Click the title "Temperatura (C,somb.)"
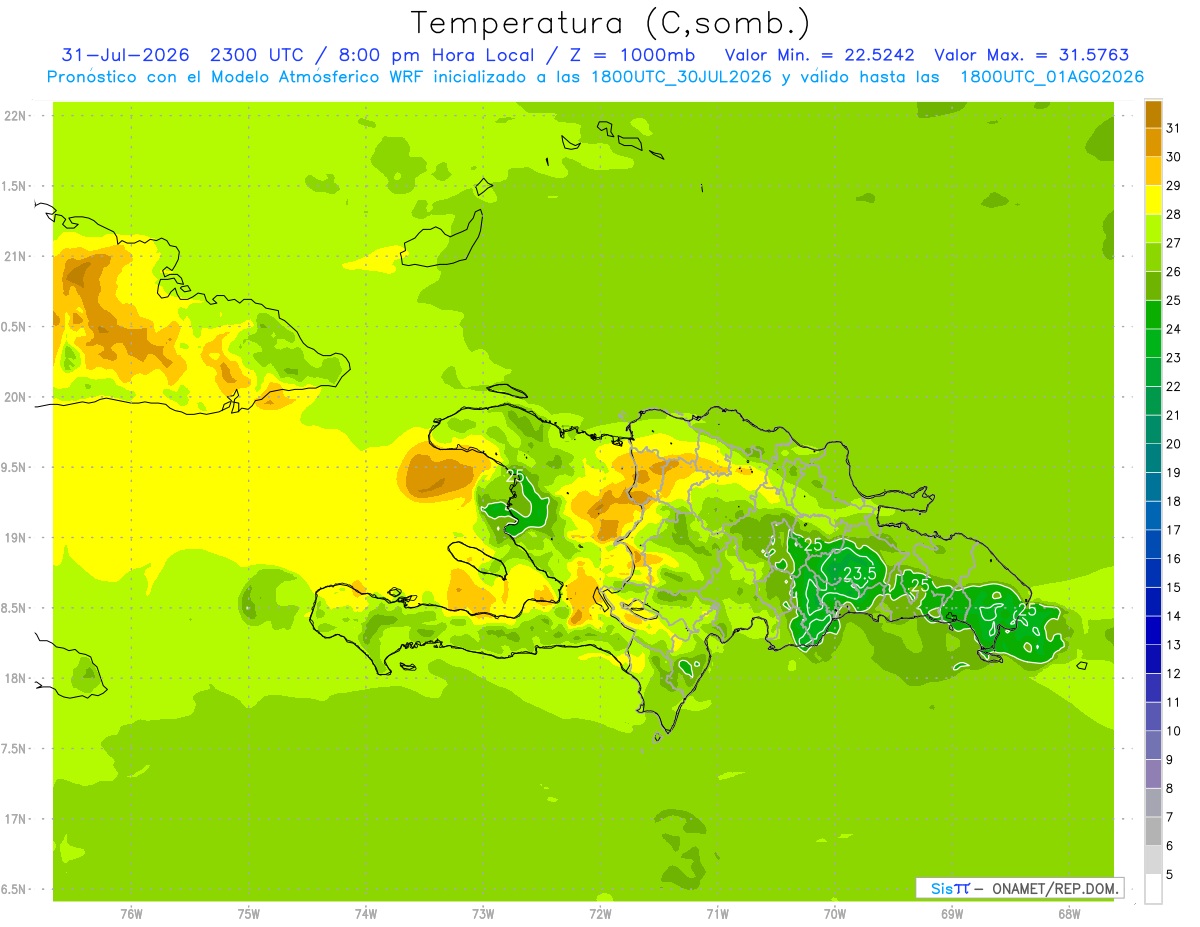 coord(610,23)
